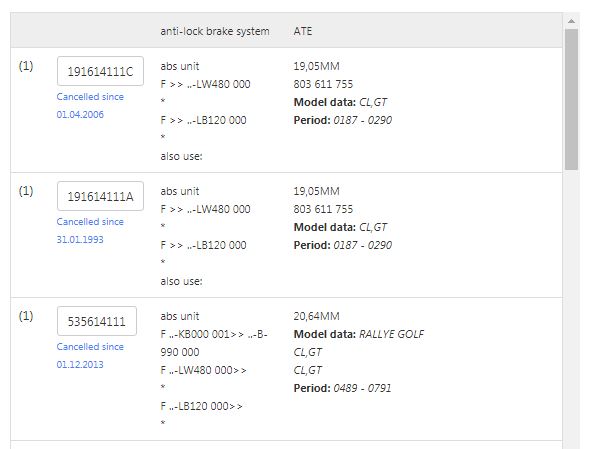Select part number 535614111 field
The image size is (591, 449).
point(97,321)
